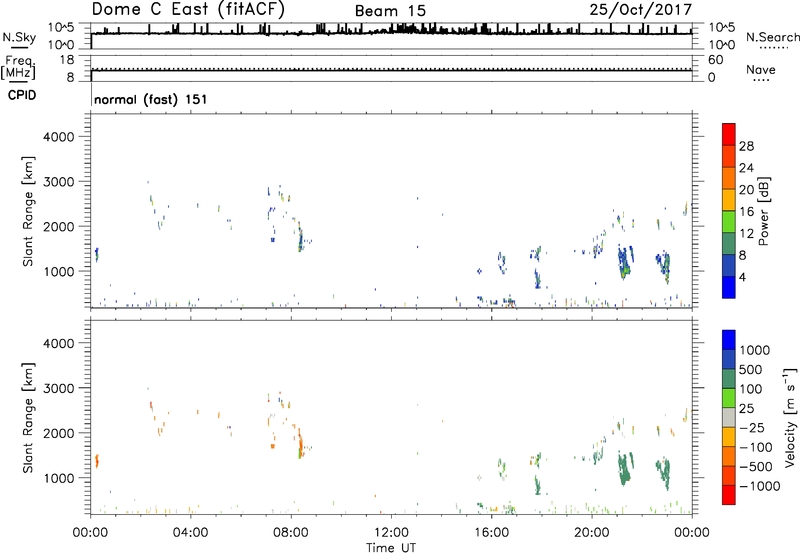Screen dimensions: 800x554
Task: Click the blue bottom of the Power color bar
Action: tap(729, 287)
